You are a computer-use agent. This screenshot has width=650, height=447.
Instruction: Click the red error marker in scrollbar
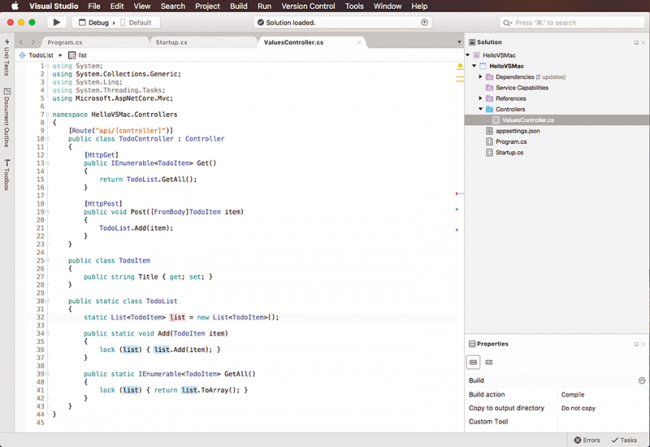[457, 193]
